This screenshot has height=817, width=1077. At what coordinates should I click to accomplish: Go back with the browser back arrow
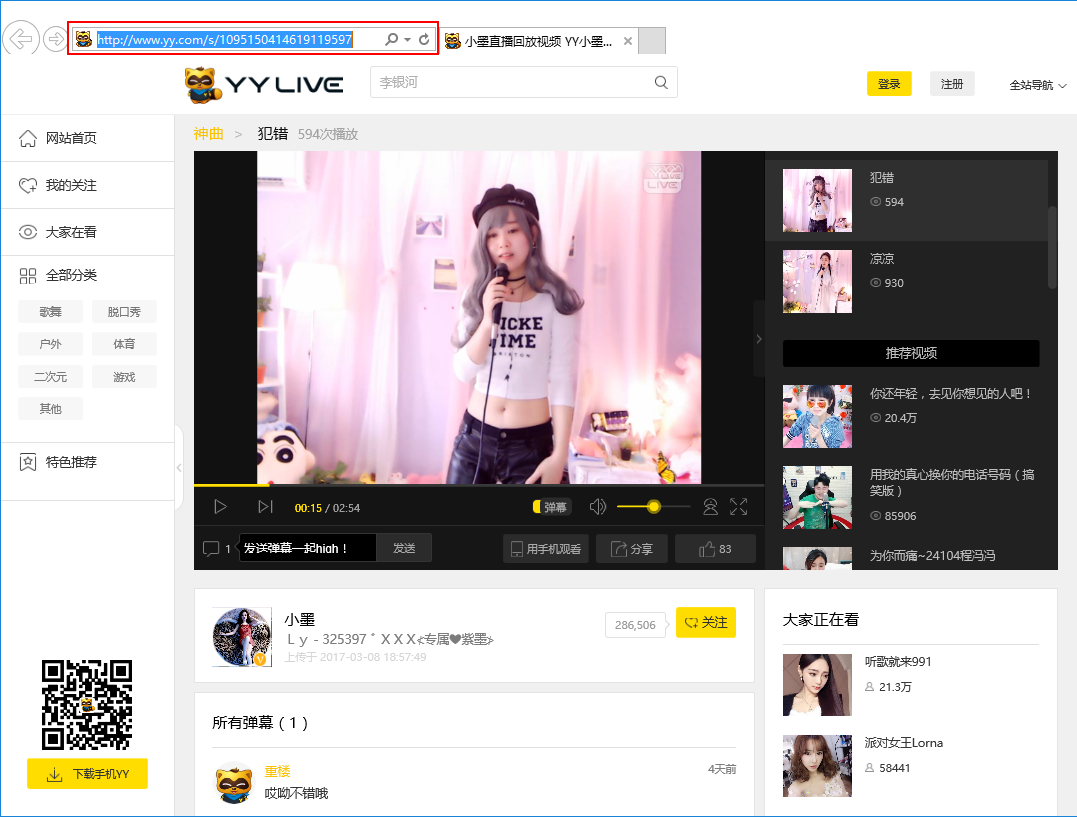(21, 38)
